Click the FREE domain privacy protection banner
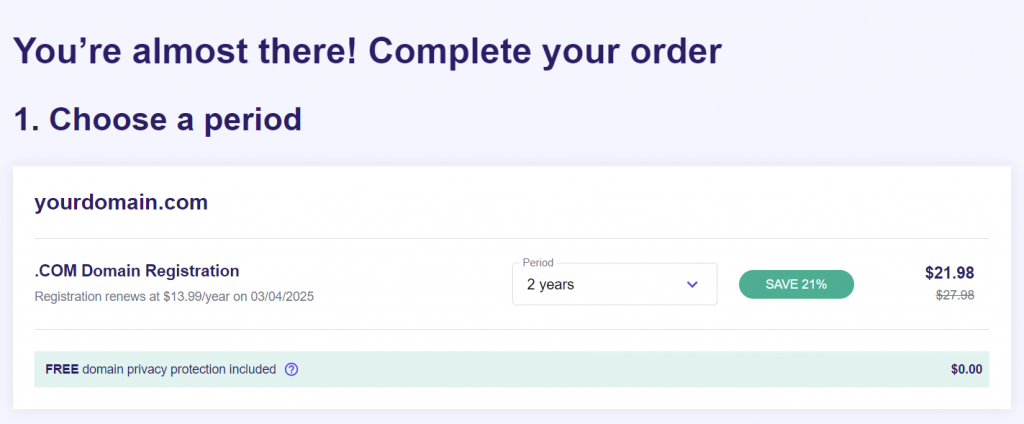Image resolution: width=1024 pixels, height=424 pixels. click(511, 369)
